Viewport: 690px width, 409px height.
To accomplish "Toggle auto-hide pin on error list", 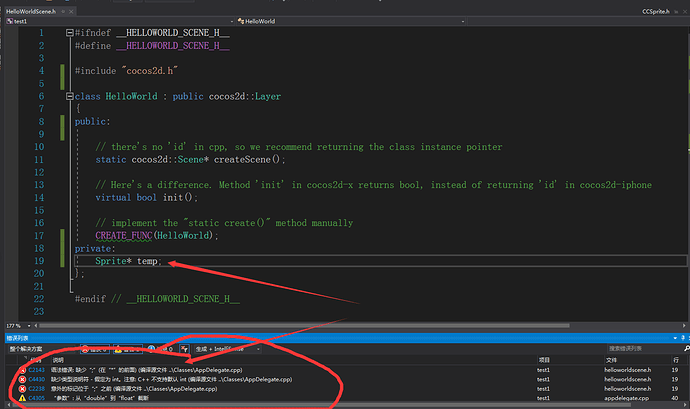I will pos(683,338).
